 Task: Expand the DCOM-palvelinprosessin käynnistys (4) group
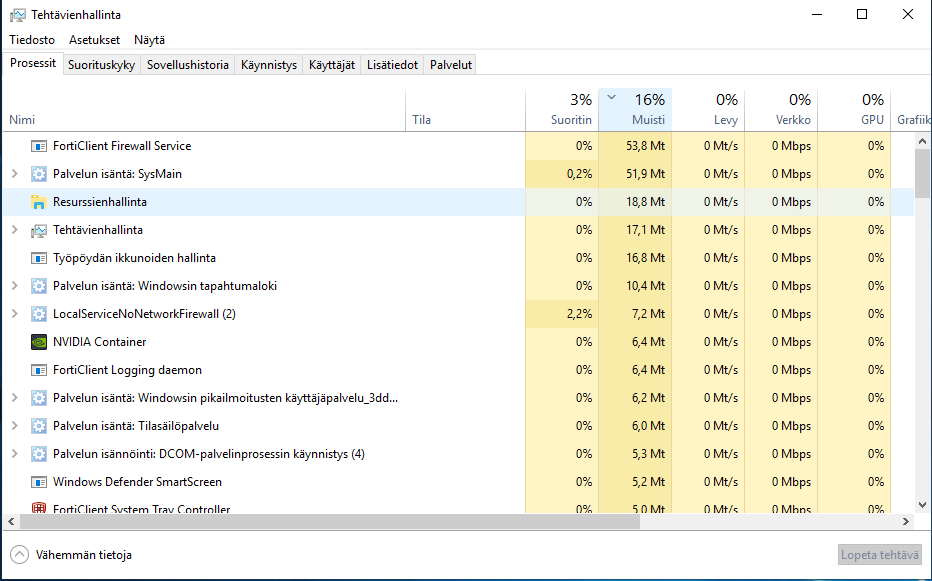click(x=15, y=454)
